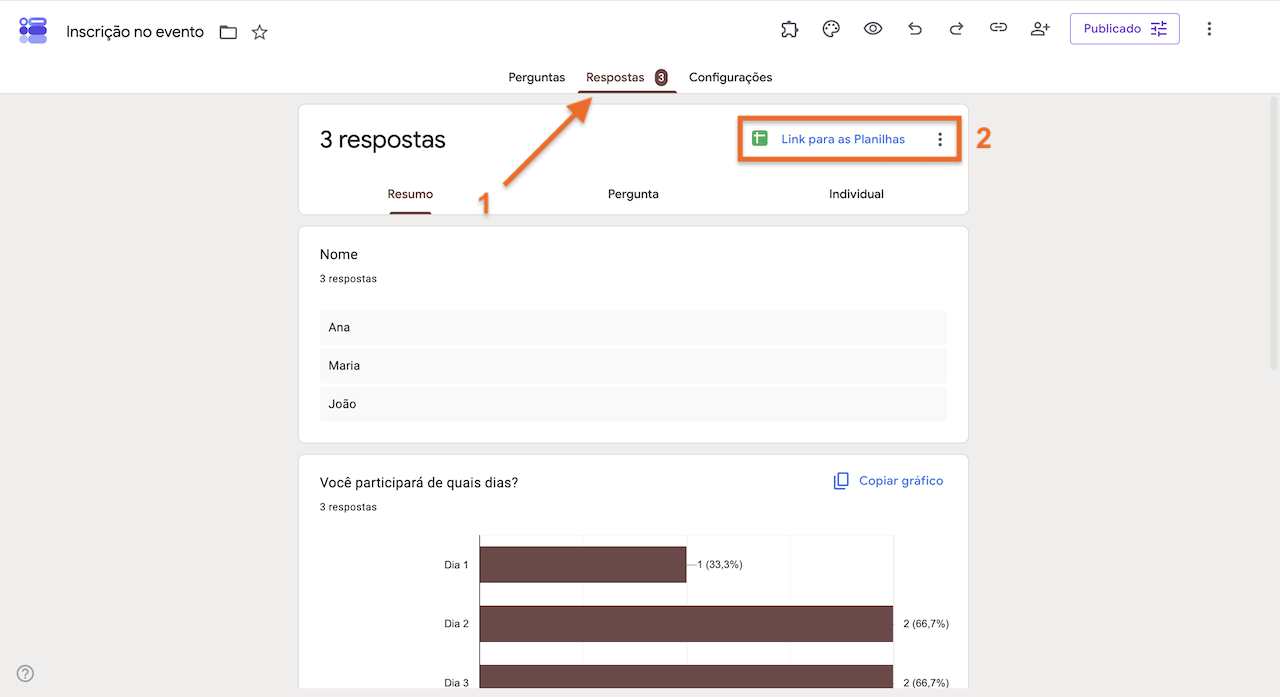Select the response João
Image resolution: width=1280 pixels, height=697 pixels.
click(633, 404)
